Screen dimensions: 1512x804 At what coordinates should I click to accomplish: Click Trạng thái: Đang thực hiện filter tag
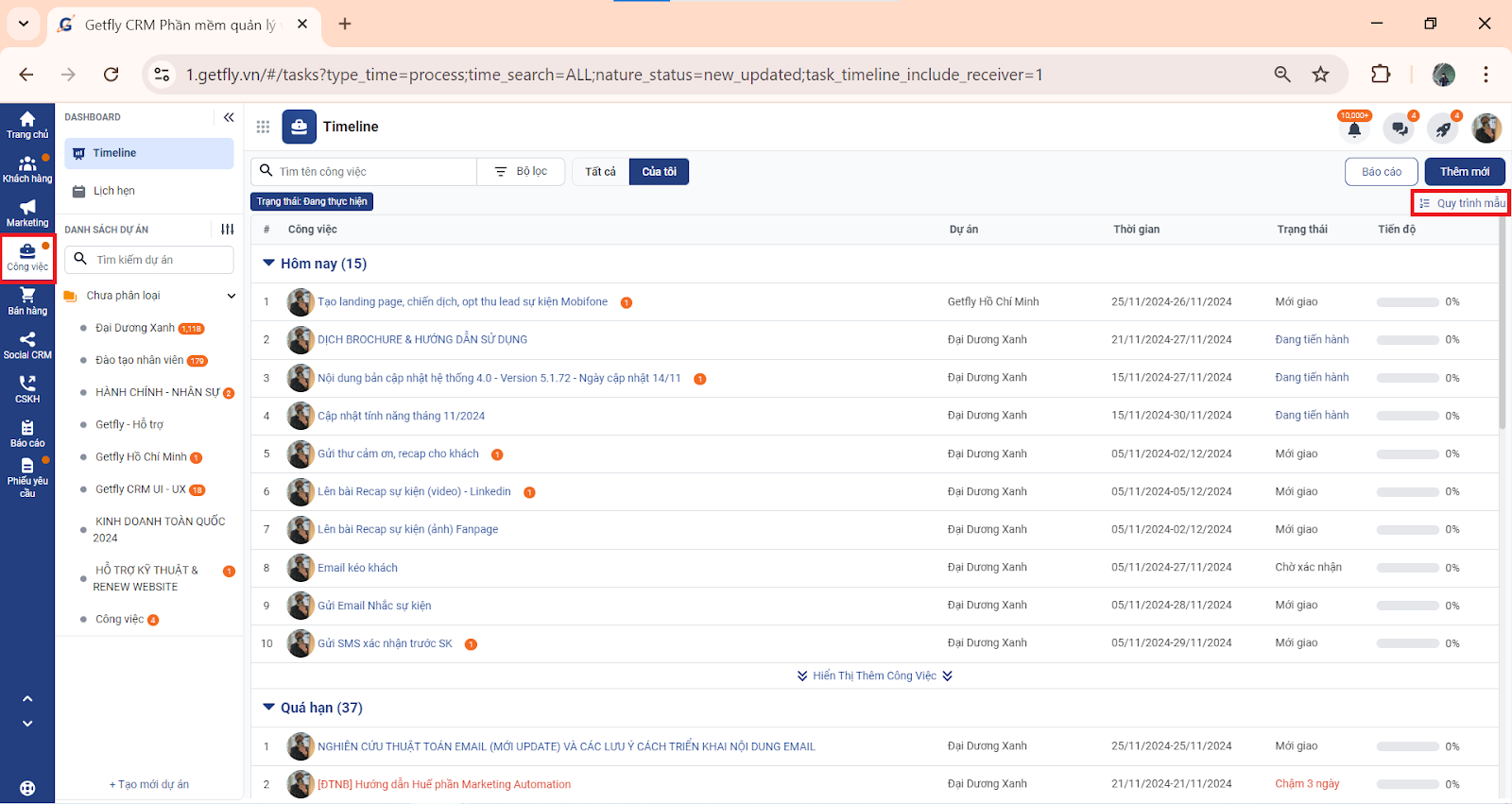pyautogui.click(x=312, y=201)
